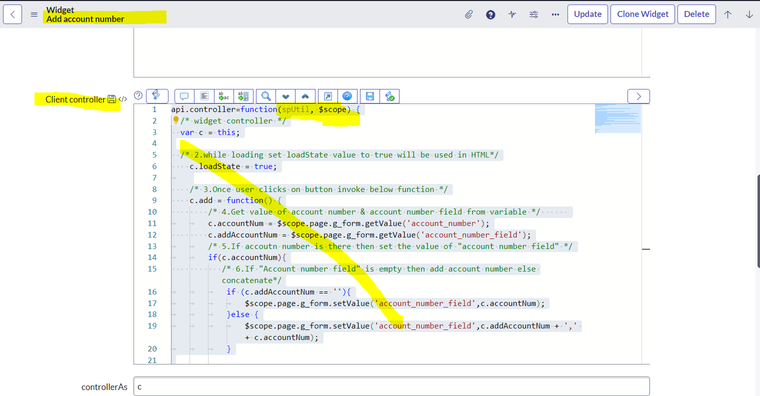
Task: Expand side panel with right chevron button
Action: click(x=638, y=96)
